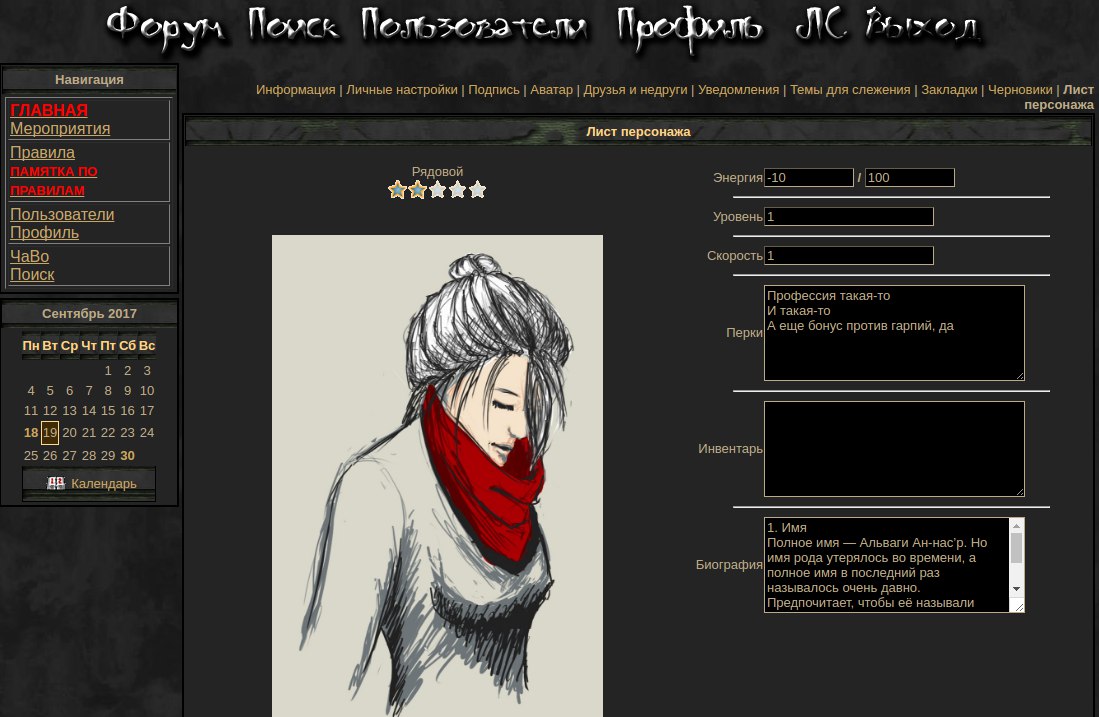1099x717 pixels.
Task: Click day 25 in the calendar
Action: (31, 456)
